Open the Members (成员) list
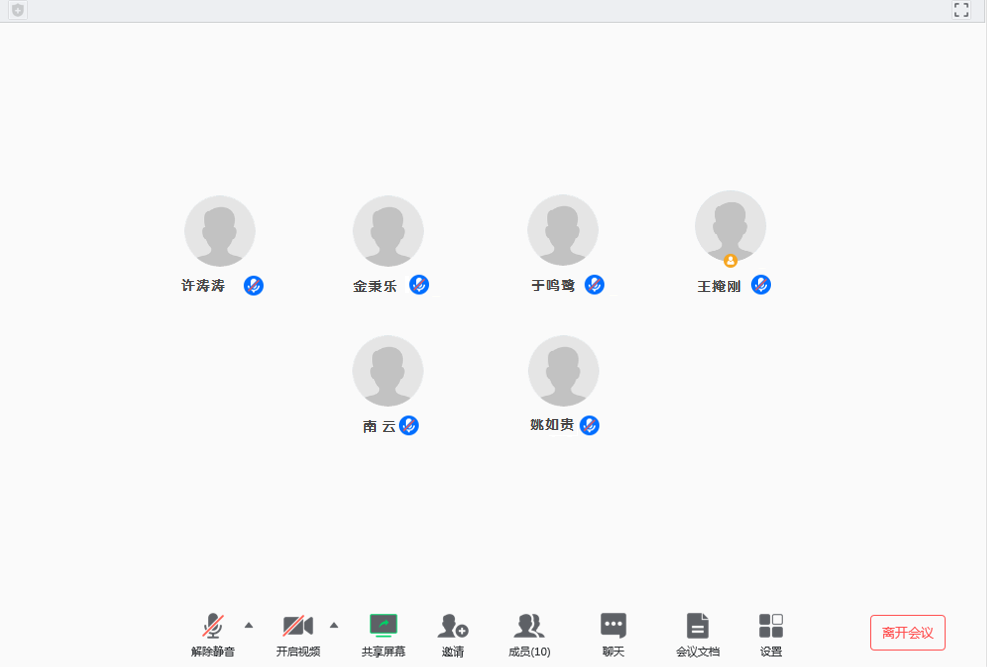Screen dimensions: 987x667 pos(529,627)
